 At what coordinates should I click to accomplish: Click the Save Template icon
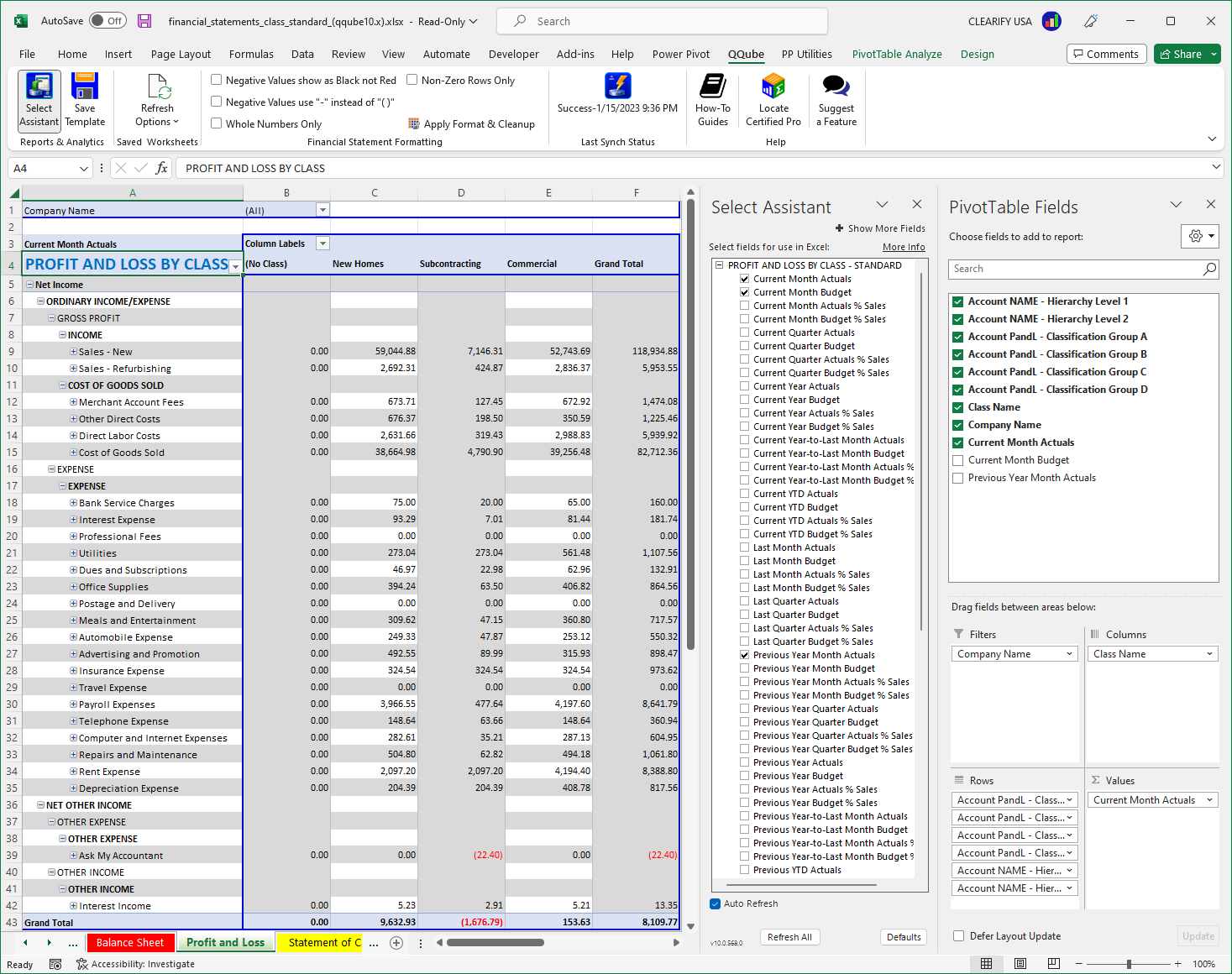click(84, 99)
